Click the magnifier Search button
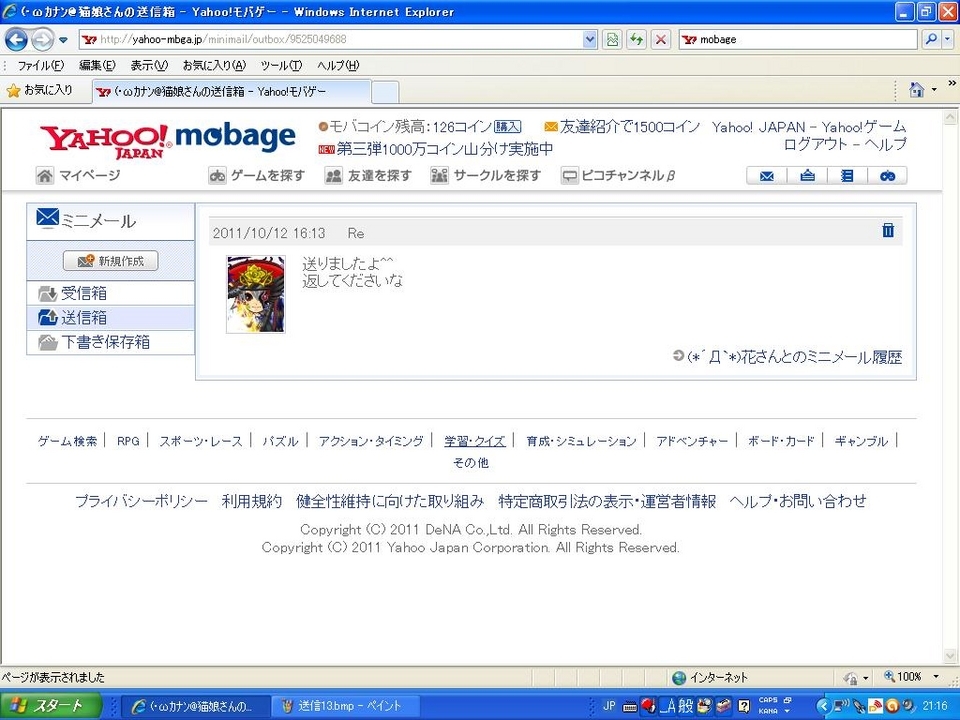 tap(931, 39)
